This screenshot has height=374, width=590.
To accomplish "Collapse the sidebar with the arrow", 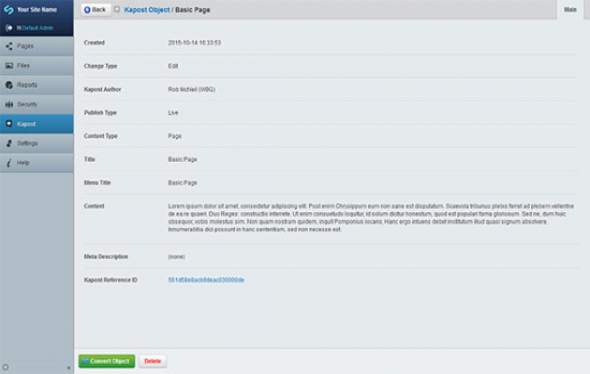I will (x=68, y=368).
